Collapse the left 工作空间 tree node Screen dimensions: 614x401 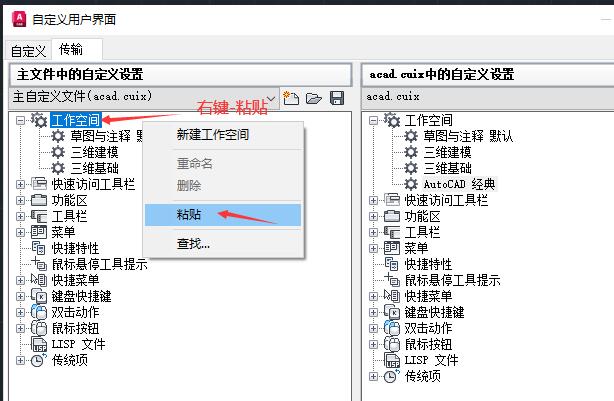[x=20, y=120]
